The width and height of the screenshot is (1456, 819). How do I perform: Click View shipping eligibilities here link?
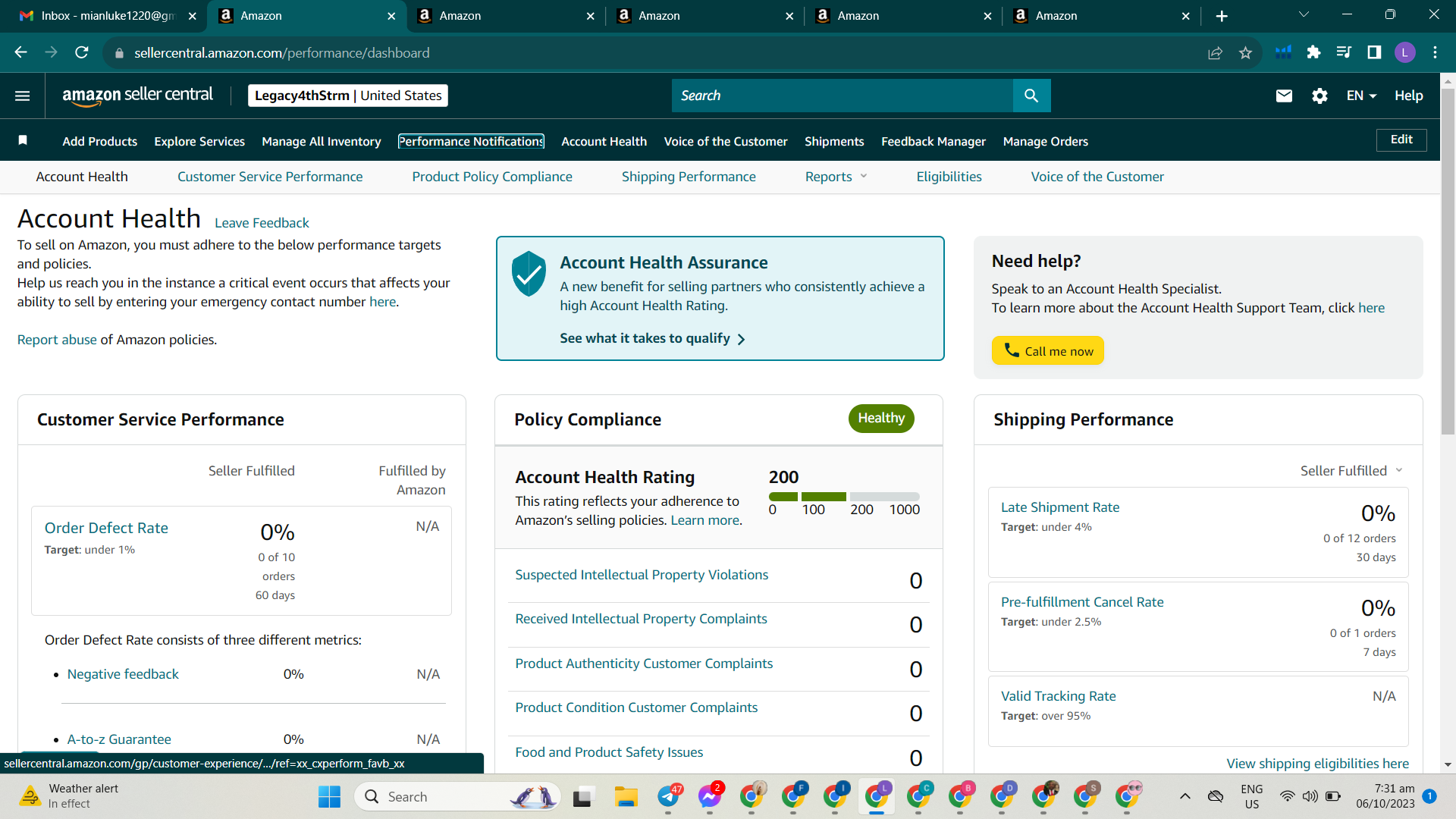pyautogui.click(x=1318, y=763)
